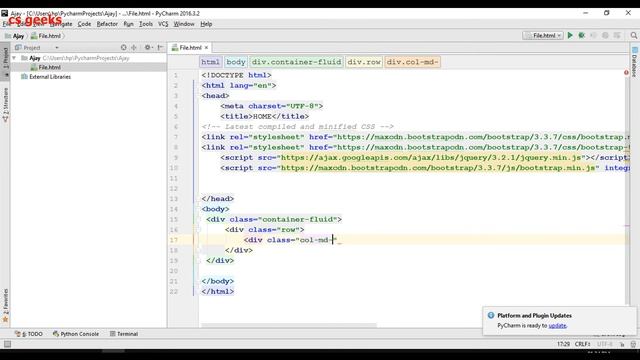Click the tool windows quick-access icon in status bar
This screenshot has height=360, width=640.
7,344
